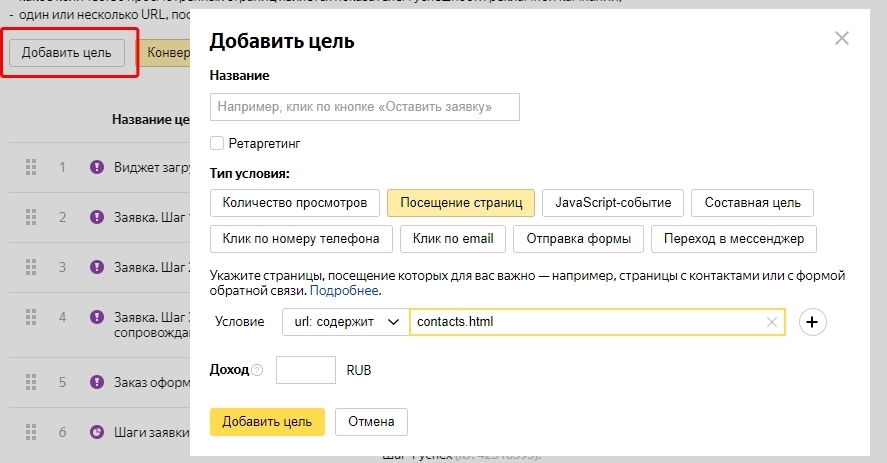Click the drag handle of goal row 5
This screenshot has height=463, width=887.
[x=30, y=382]
